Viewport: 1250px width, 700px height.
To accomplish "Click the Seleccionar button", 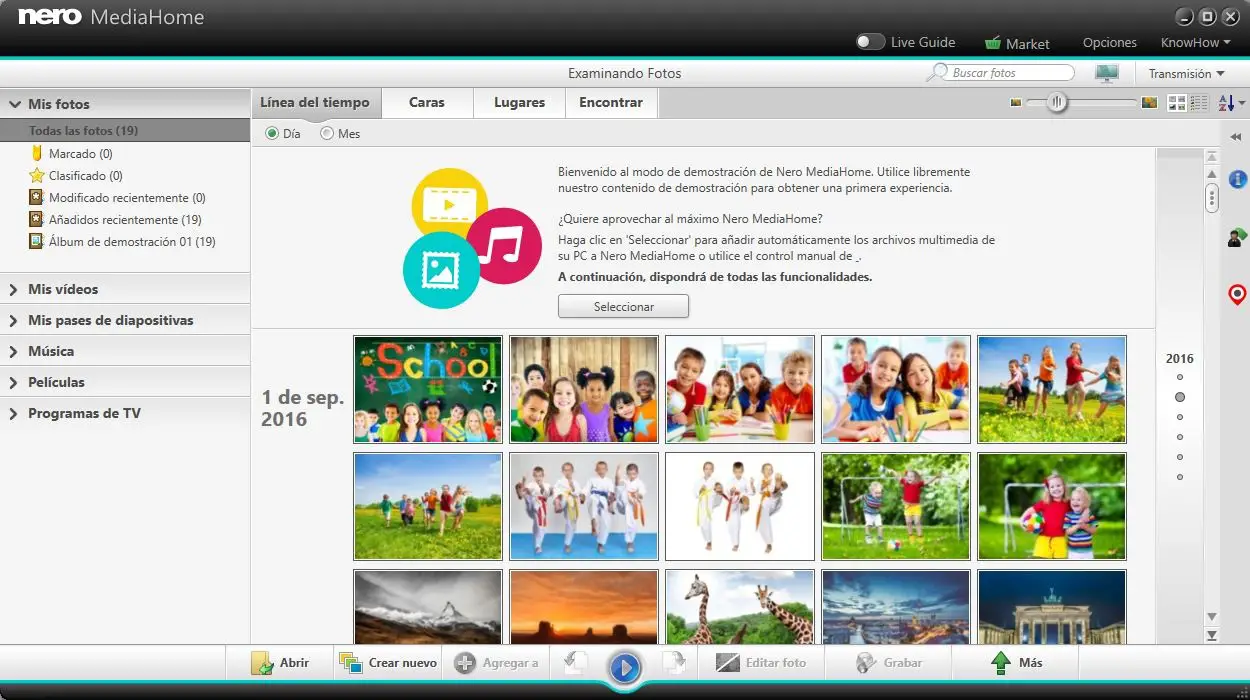I will point(623,307).
